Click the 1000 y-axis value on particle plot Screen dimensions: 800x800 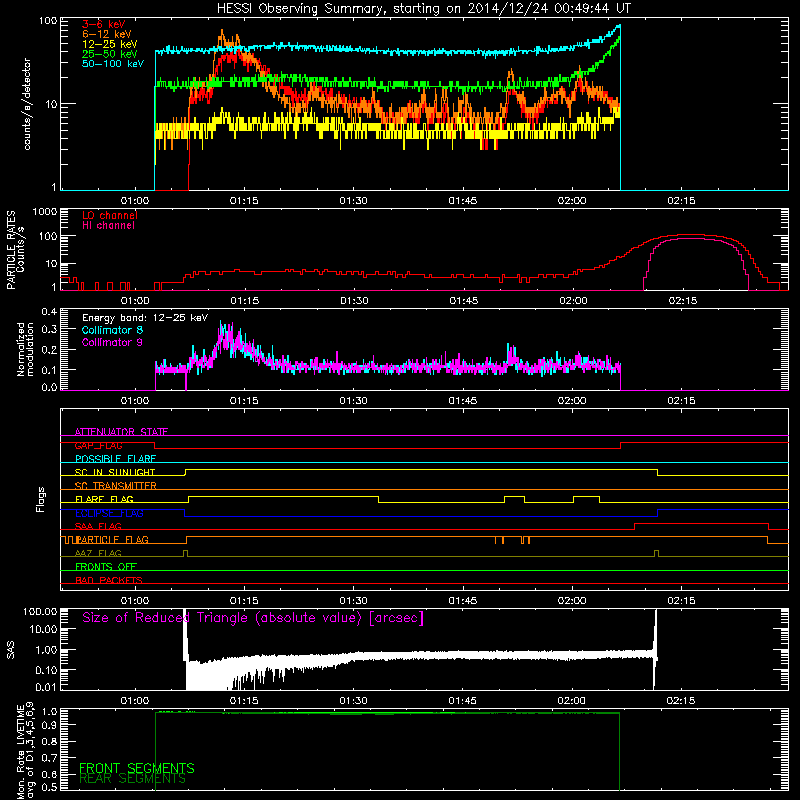pos(44,211)
